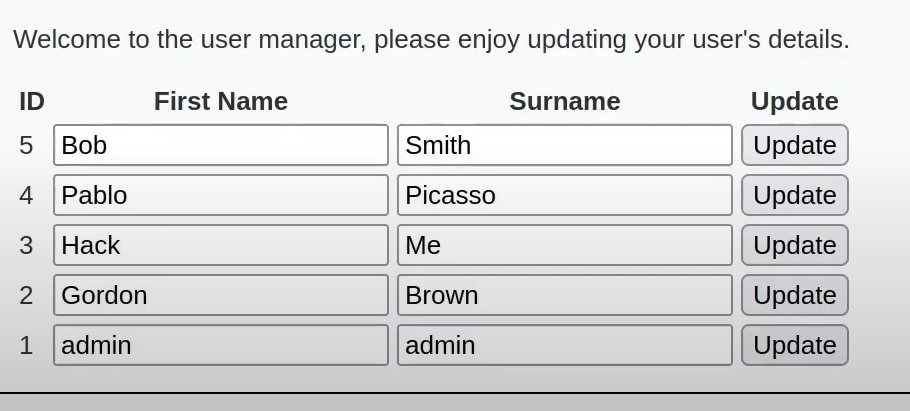Viewport: 910px width, 411px height.
Task: Click the first name field with Pablo
Action: 220,195
